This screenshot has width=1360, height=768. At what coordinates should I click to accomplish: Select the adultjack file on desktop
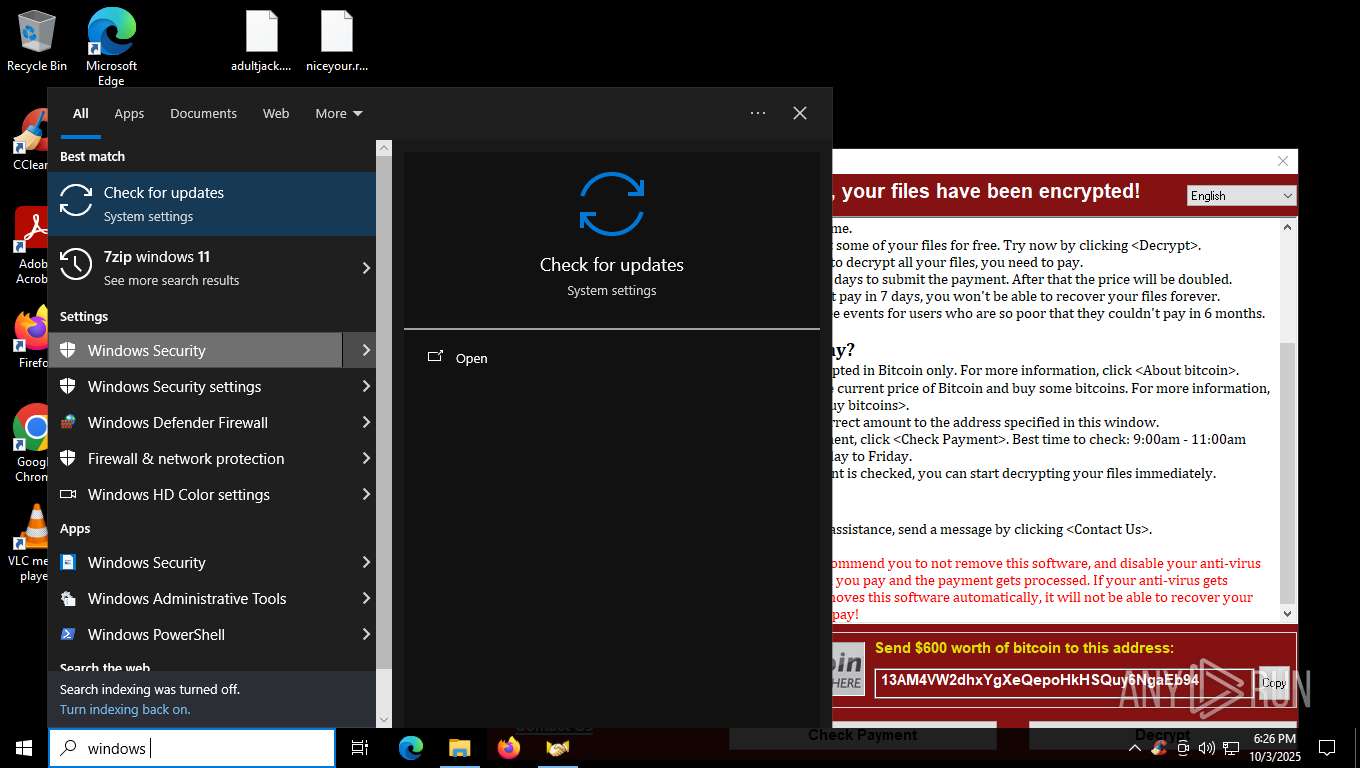pyautogui.click(x=261, y=42)
